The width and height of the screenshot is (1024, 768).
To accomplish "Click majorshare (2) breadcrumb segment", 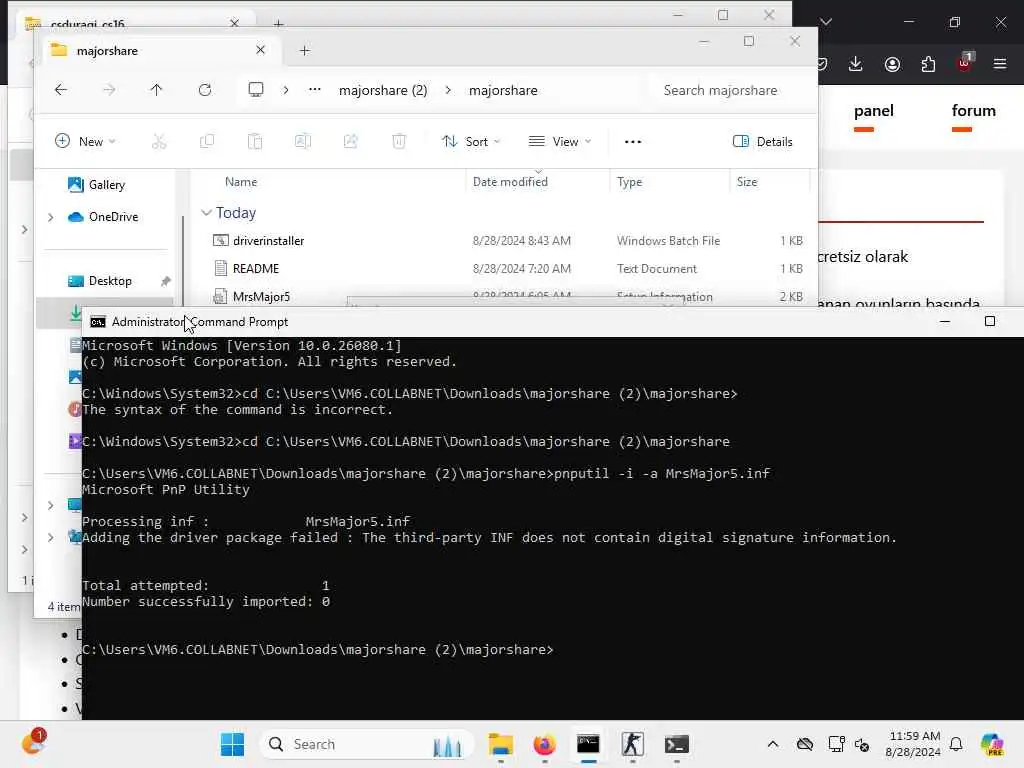I will [383, 90].
